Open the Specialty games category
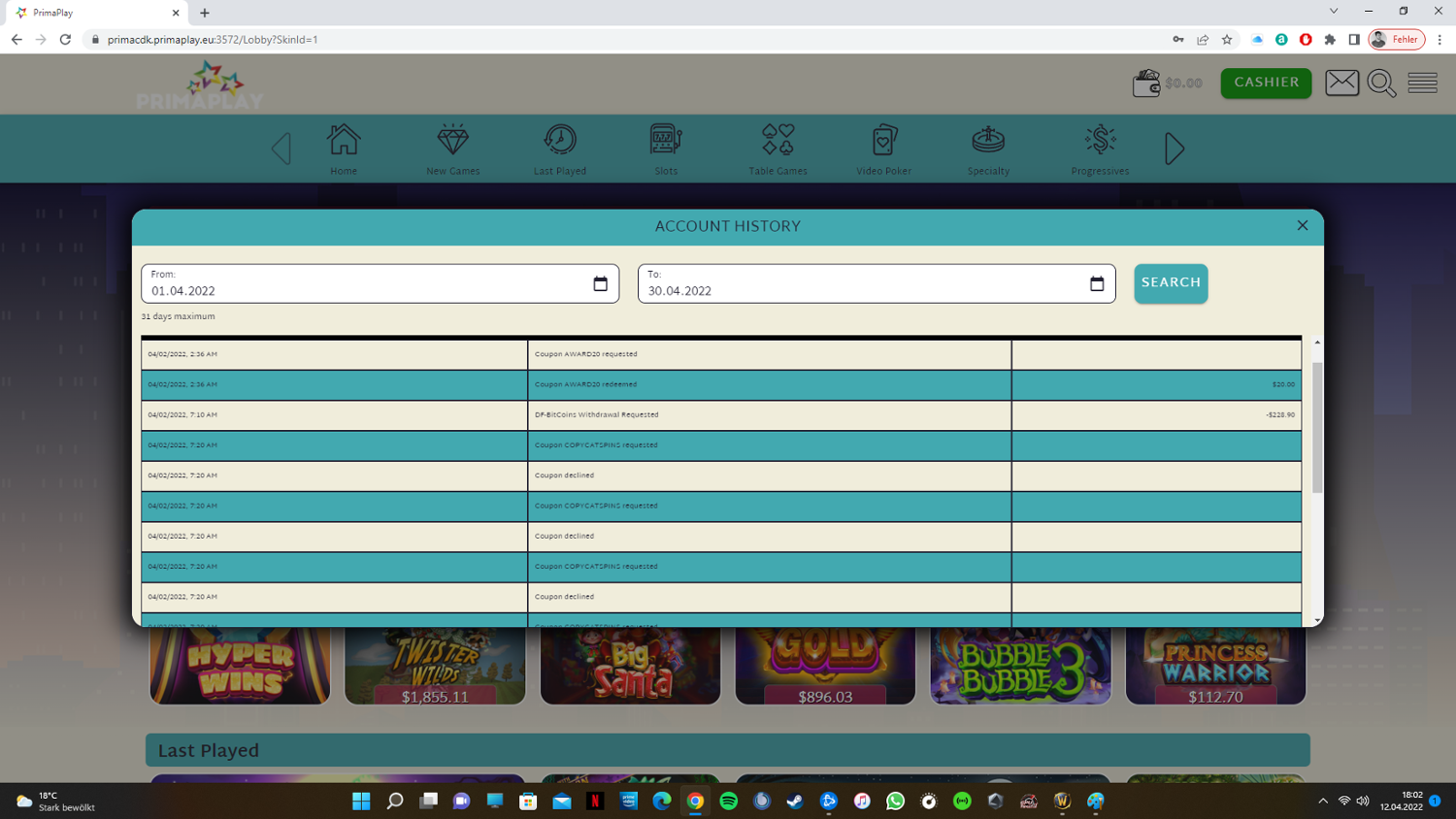 [x=988, y=148]
